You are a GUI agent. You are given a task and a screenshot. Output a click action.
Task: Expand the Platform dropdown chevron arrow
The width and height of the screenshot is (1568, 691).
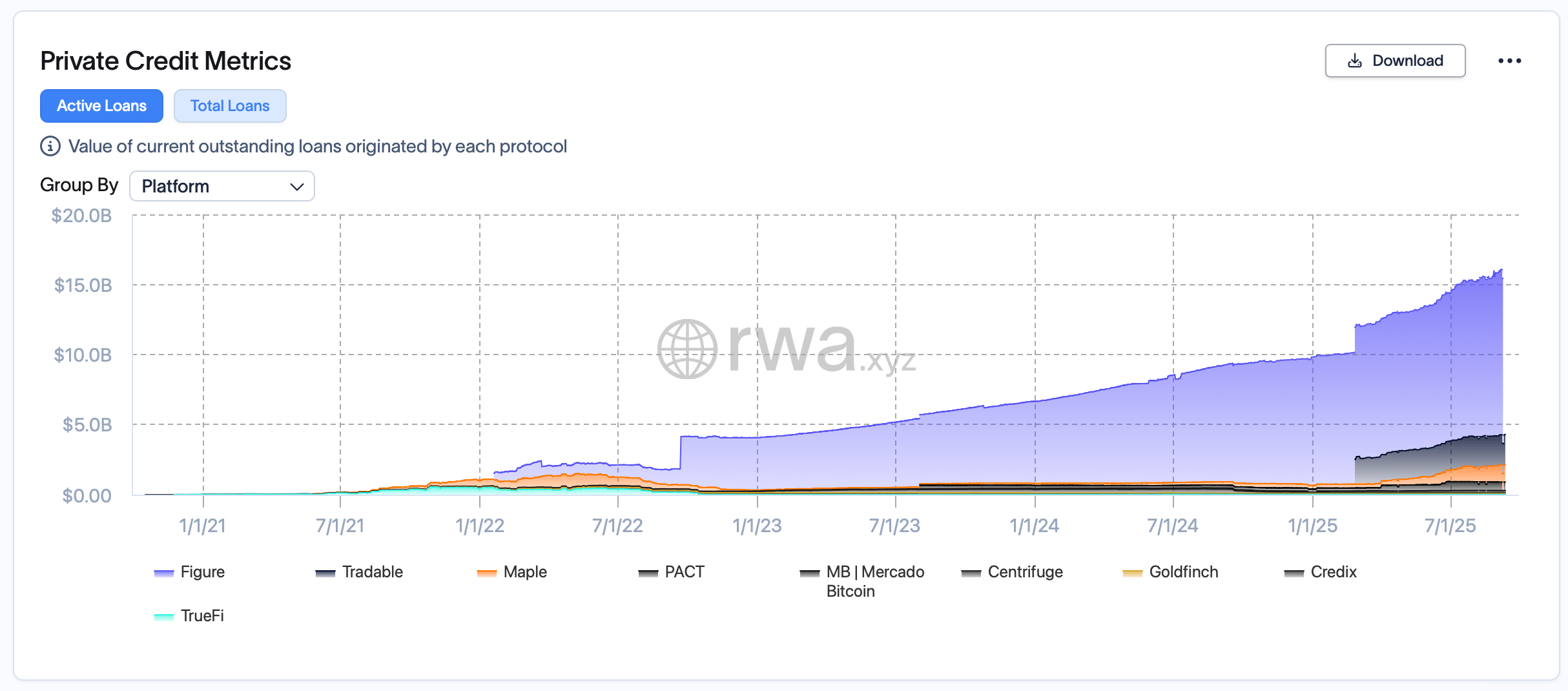(x=297, y=187)
